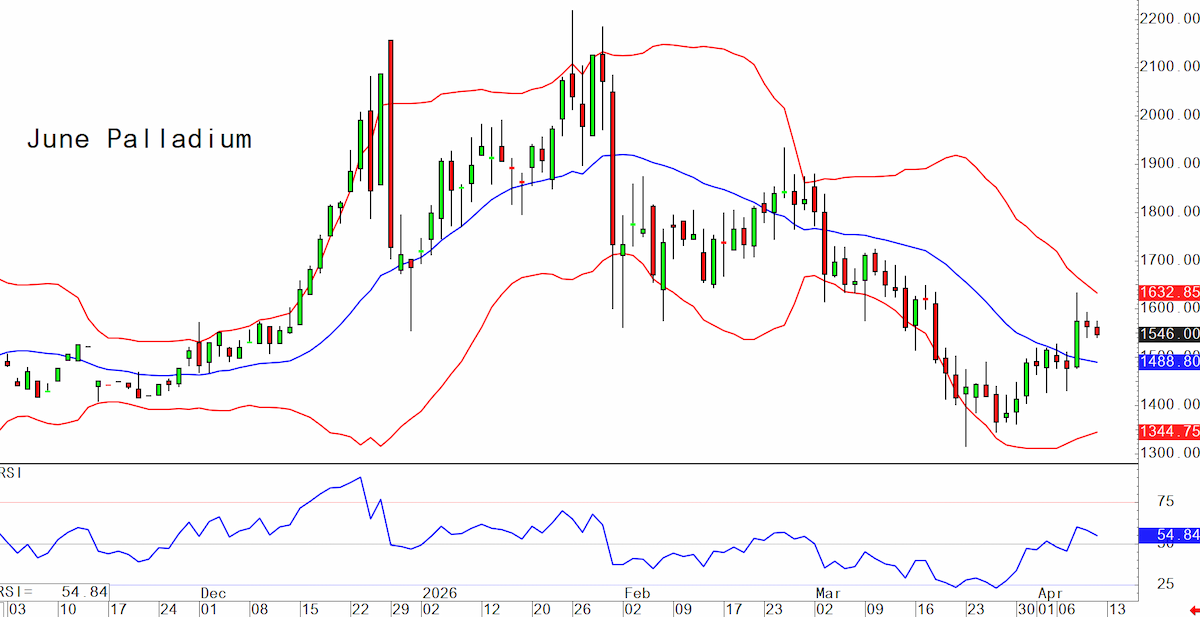Select the Mar month label
The width and height of the screenshot is (1200, 617).
click(827, 593)
